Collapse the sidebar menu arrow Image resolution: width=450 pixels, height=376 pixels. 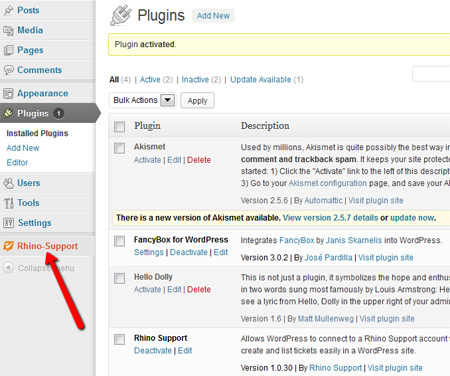pos(8,268)
